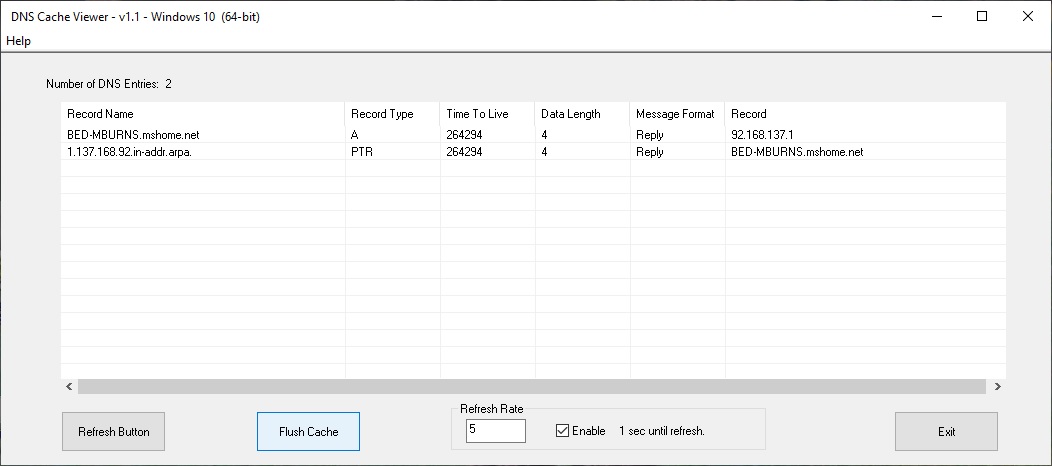Click the Refresh Button
The width and height of the screenshot is (1052, 466).
click(113, 432)
